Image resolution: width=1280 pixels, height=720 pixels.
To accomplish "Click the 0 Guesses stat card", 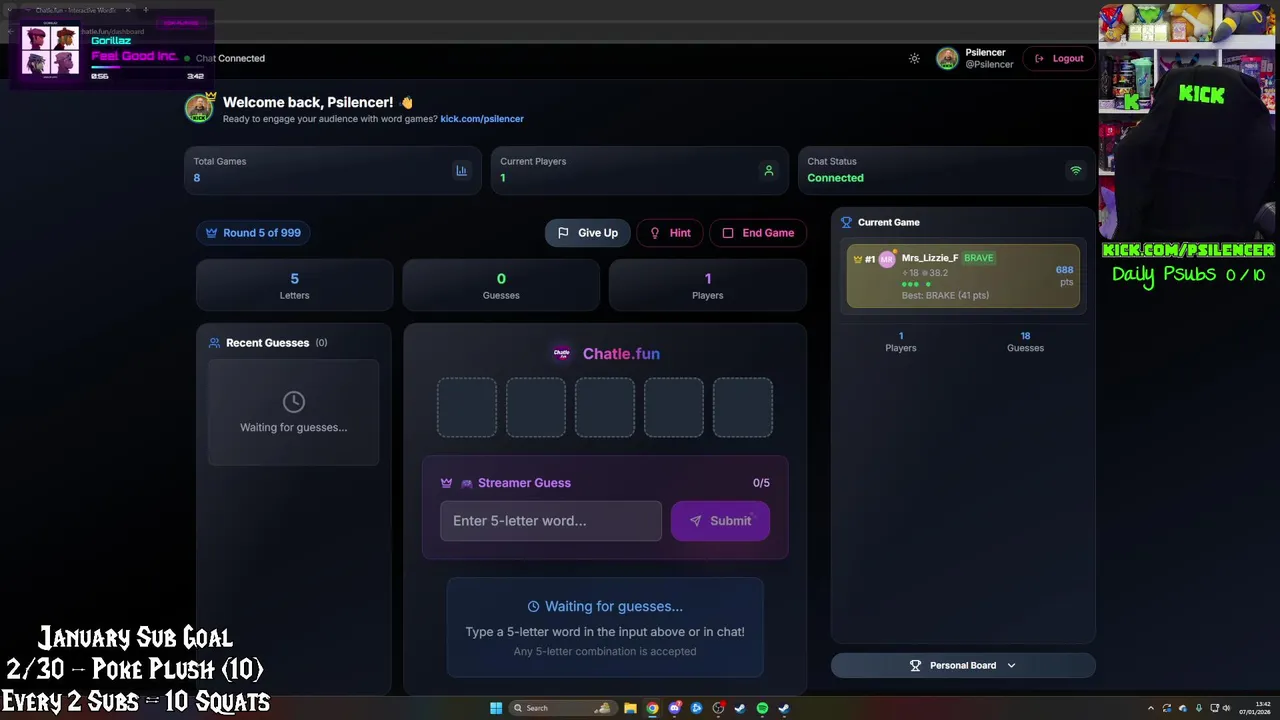I will (x=501, y=285).
